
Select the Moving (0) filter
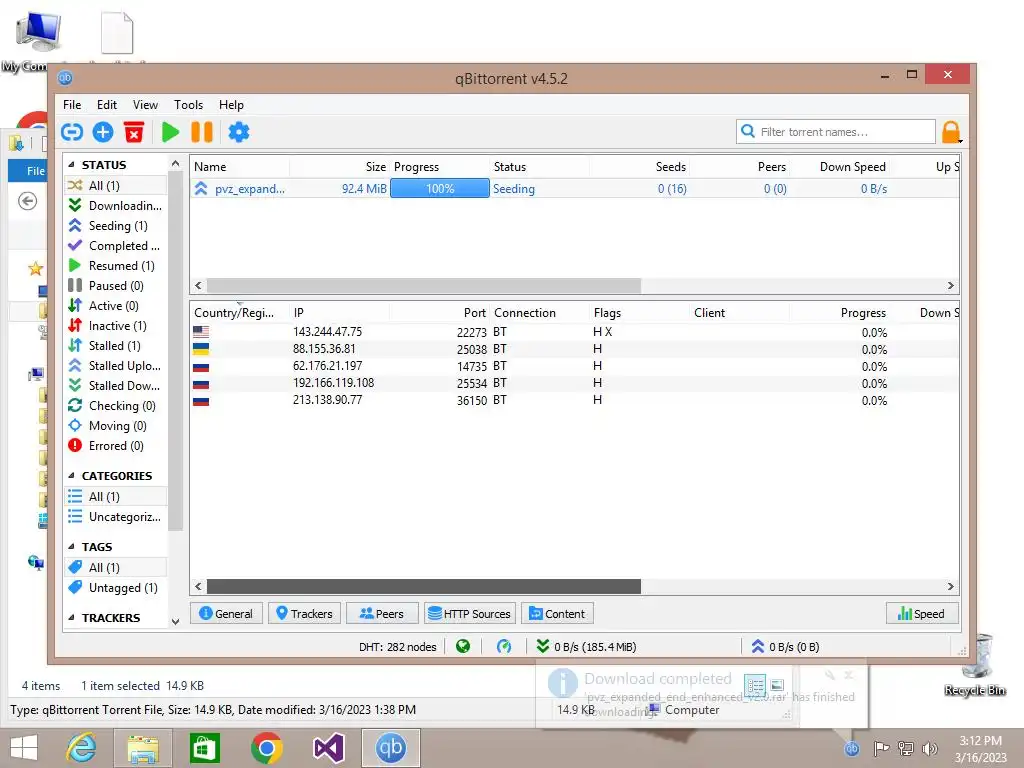coord(116,426)
